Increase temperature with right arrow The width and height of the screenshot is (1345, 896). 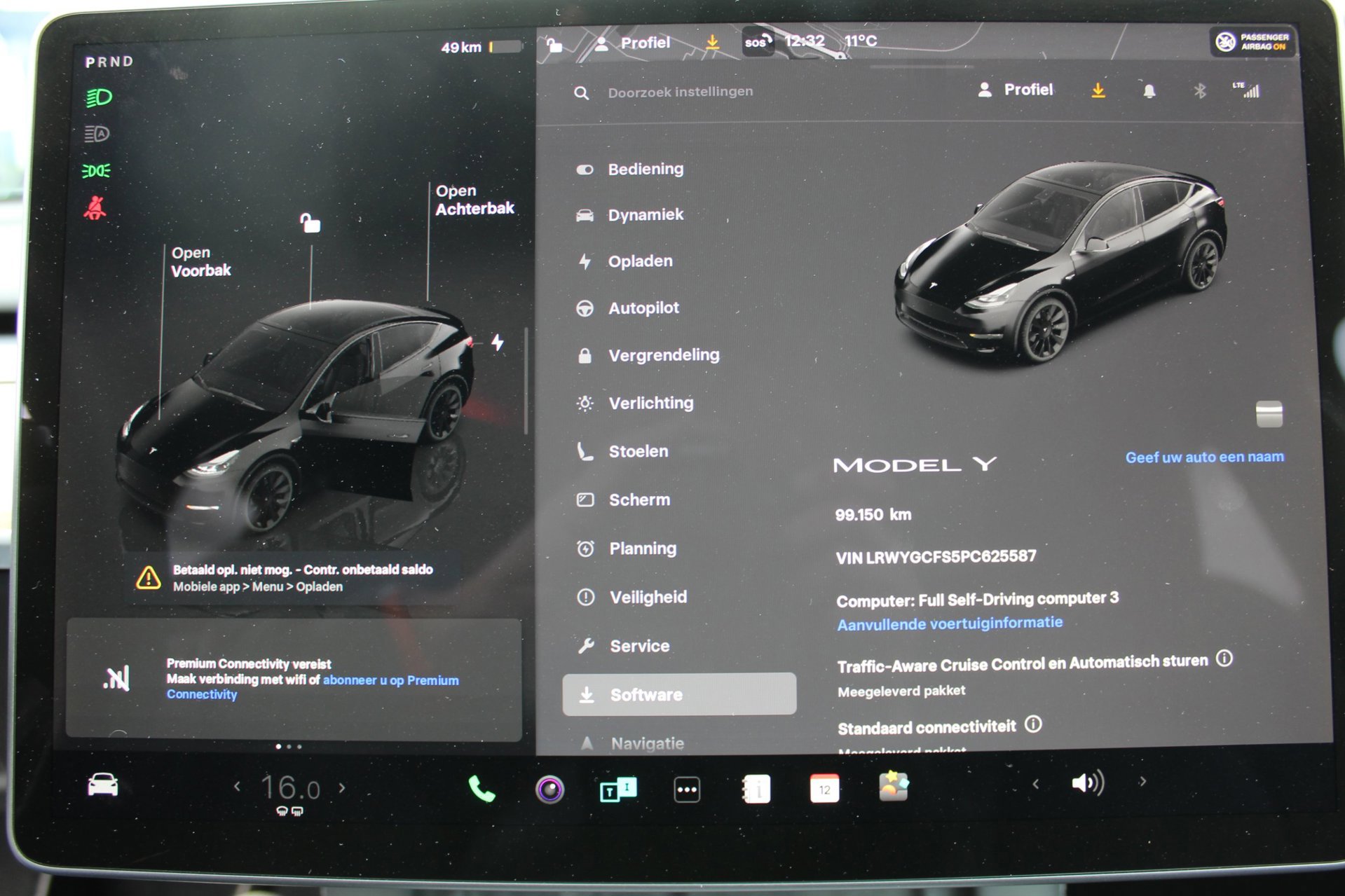tap(342, 787)
